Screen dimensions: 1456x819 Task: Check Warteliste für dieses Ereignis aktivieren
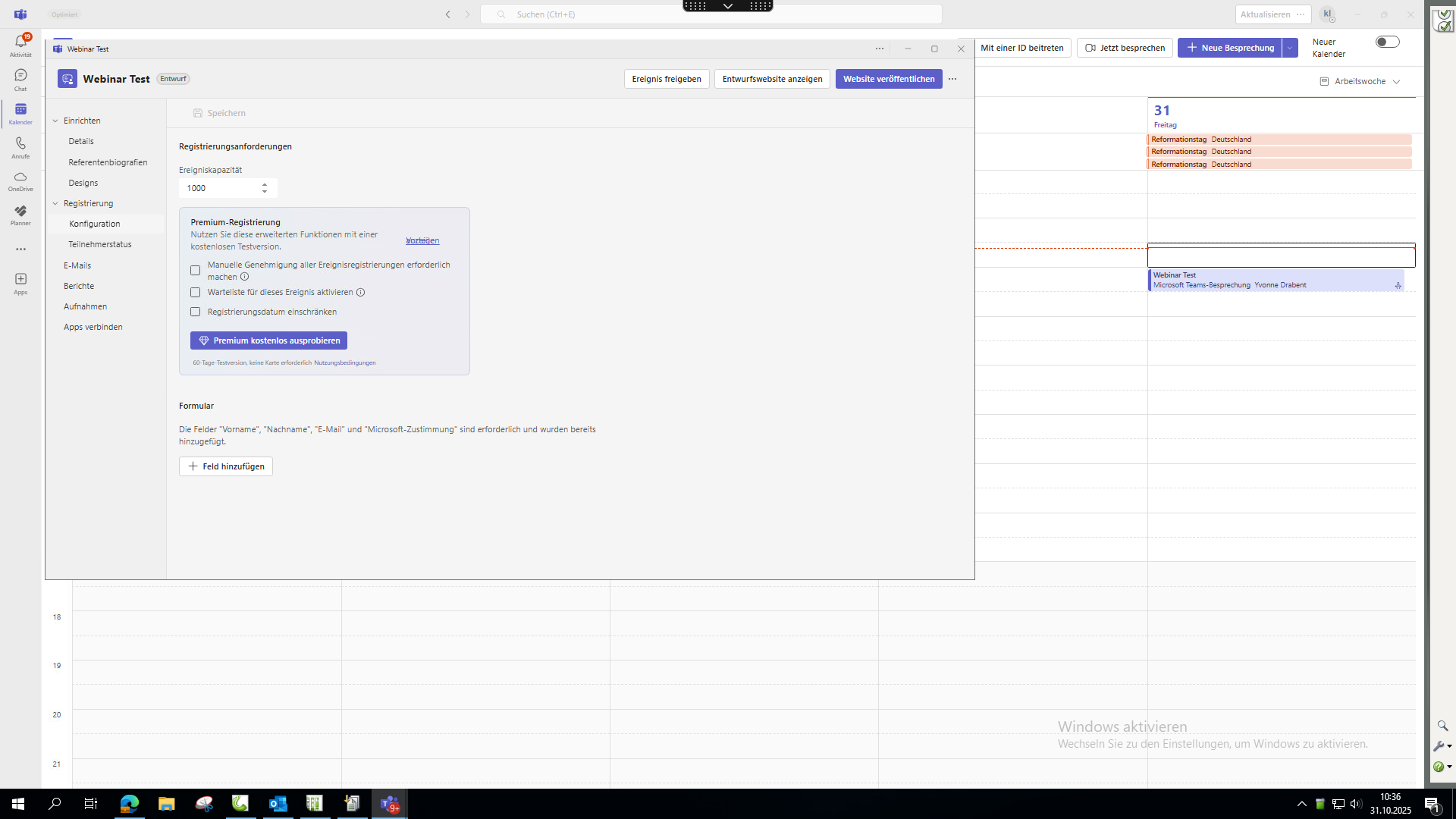[x=196, y=293]
